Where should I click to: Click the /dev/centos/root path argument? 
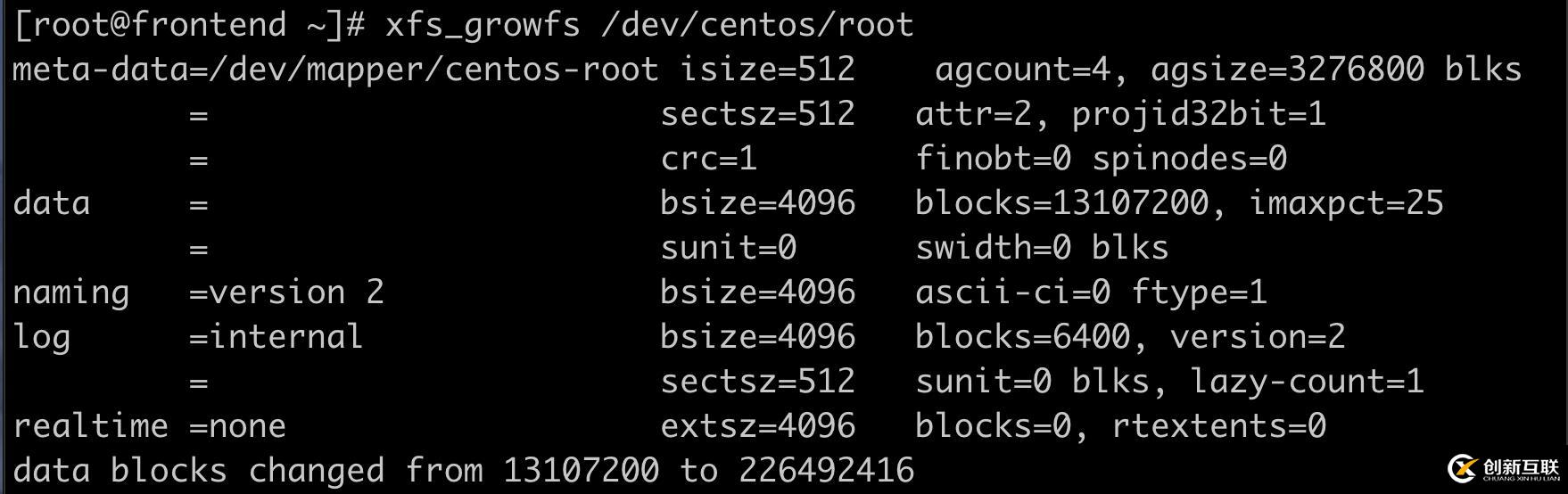click(x=757, y=25)
